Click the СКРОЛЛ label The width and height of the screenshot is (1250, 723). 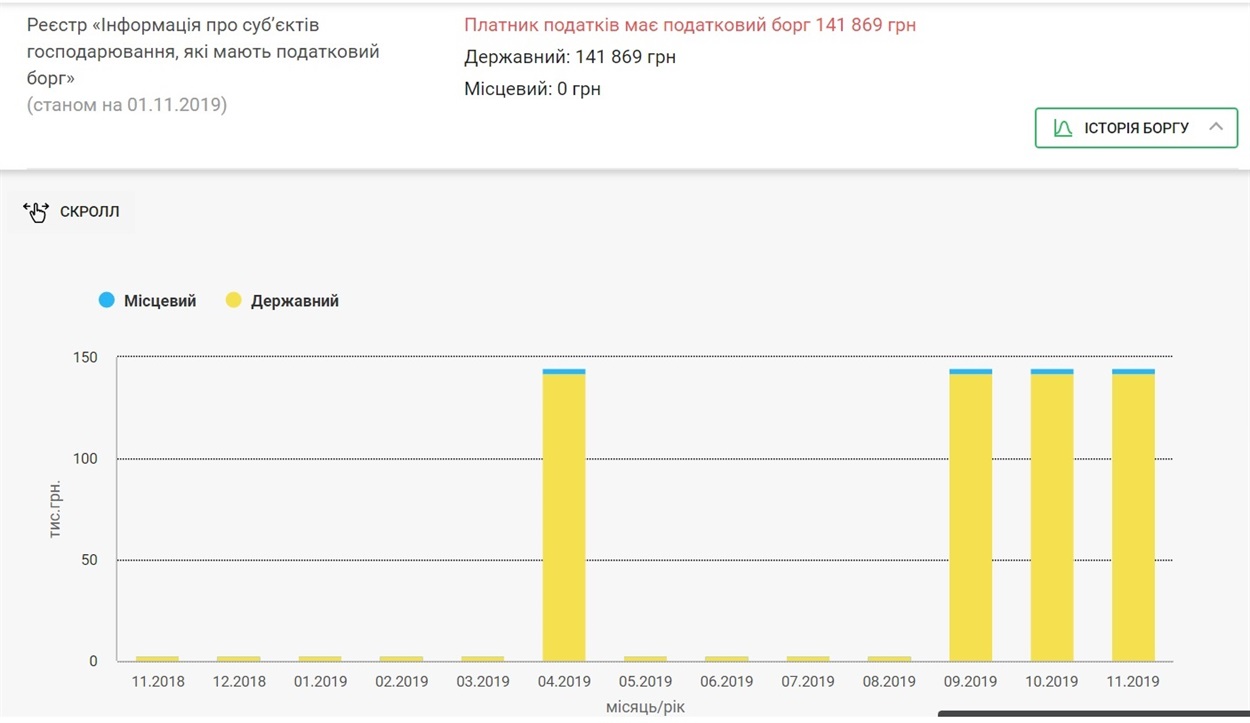[89, 212]
